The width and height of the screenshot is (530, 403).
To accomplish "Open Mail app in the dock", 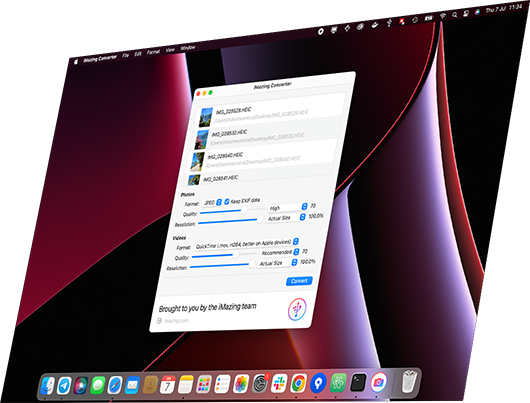I will pyautogui.click(x=132, y=385).
